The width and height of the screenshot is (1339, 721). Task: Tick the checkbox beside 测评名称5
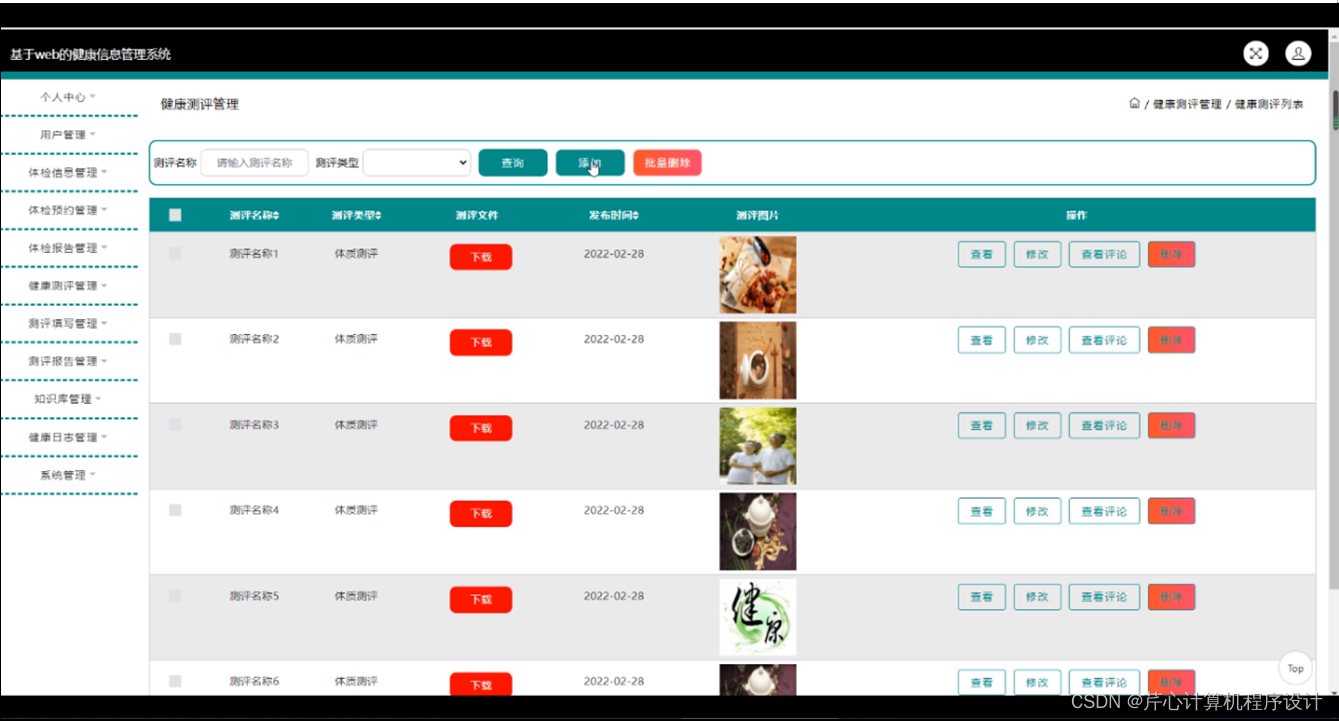[x=175, y=596]
